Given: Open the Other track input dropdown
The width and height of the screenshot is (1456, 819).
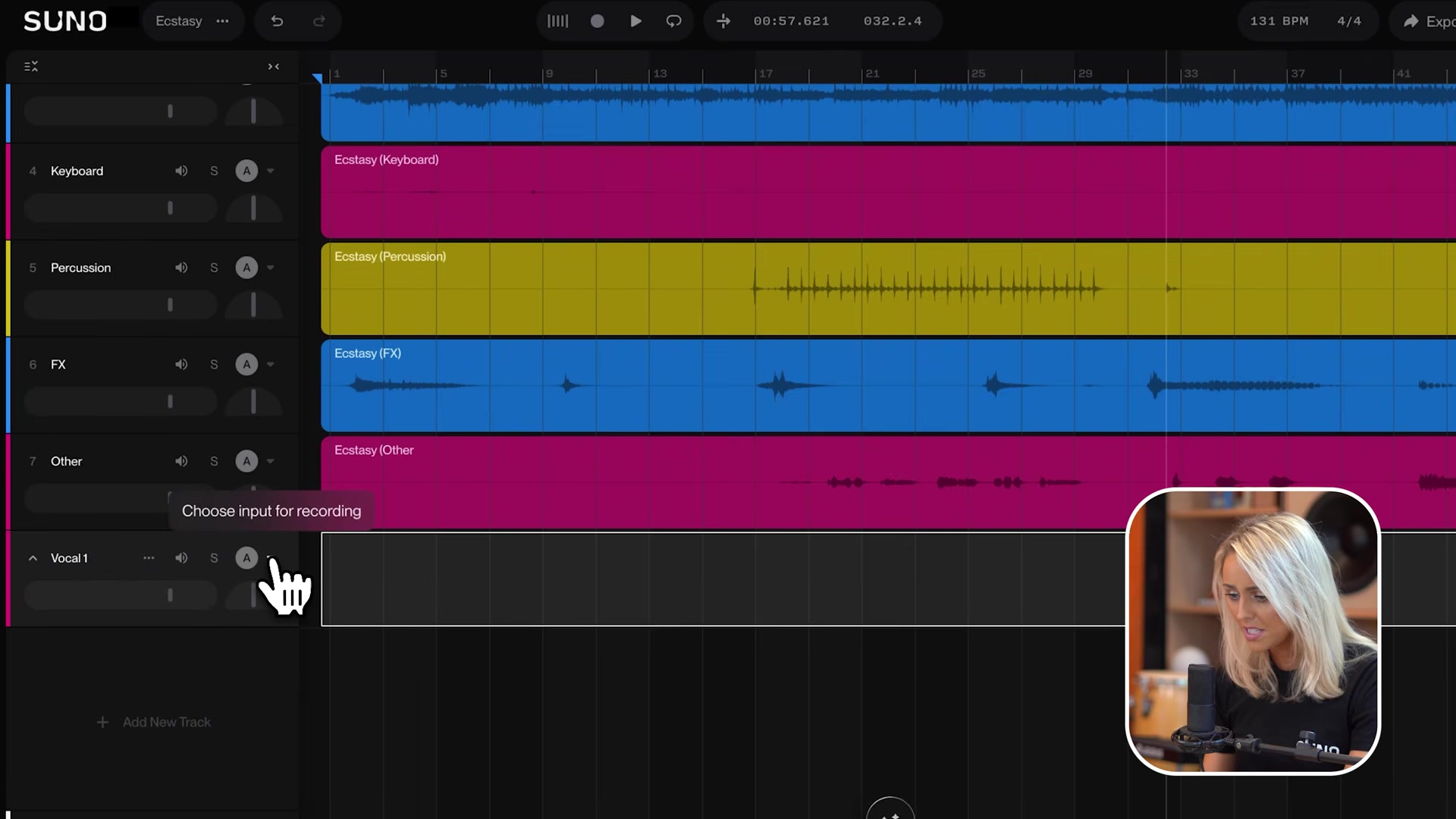Looking at the screenshot, I should (271, 461).
